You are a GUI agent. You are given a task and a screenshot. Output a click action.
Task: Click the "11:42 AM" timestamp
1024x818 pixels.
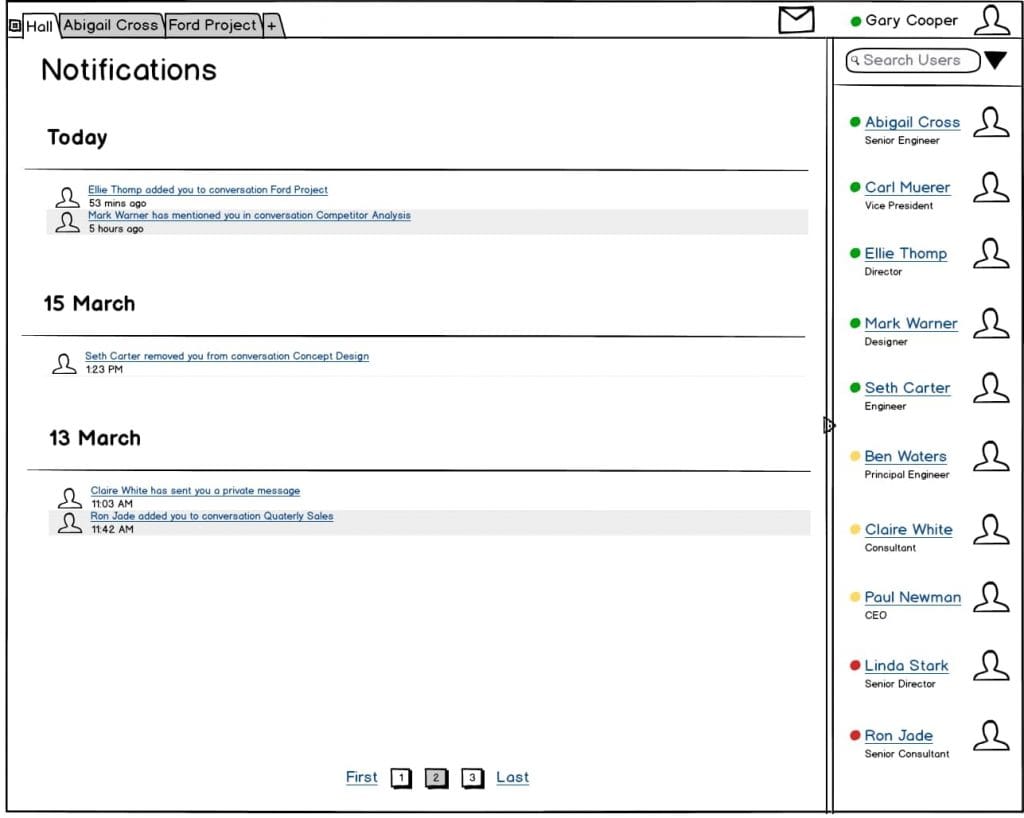(x=112, y=529)
